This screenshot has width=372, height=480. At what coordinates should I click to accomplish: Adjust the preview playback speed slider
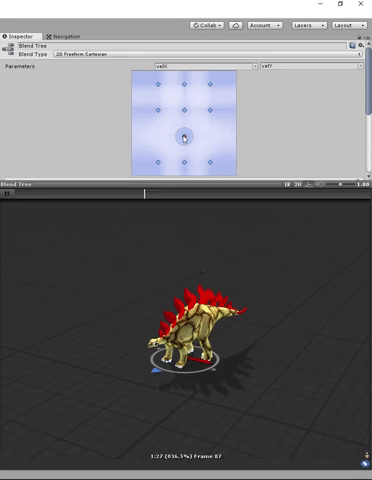[x=340, y=184]
